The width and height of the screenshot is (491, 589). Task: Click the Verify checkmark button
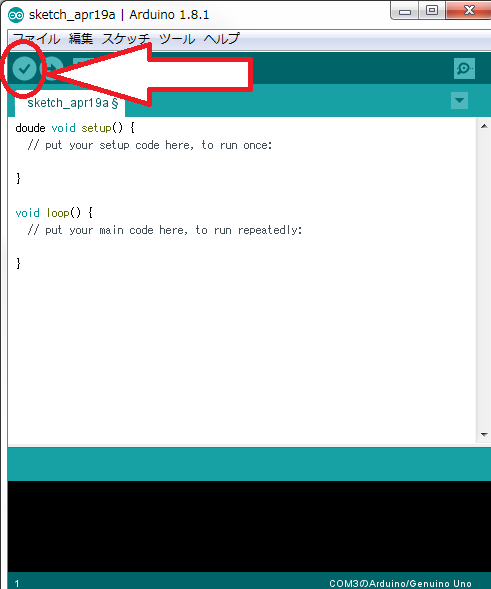[24, 68]
